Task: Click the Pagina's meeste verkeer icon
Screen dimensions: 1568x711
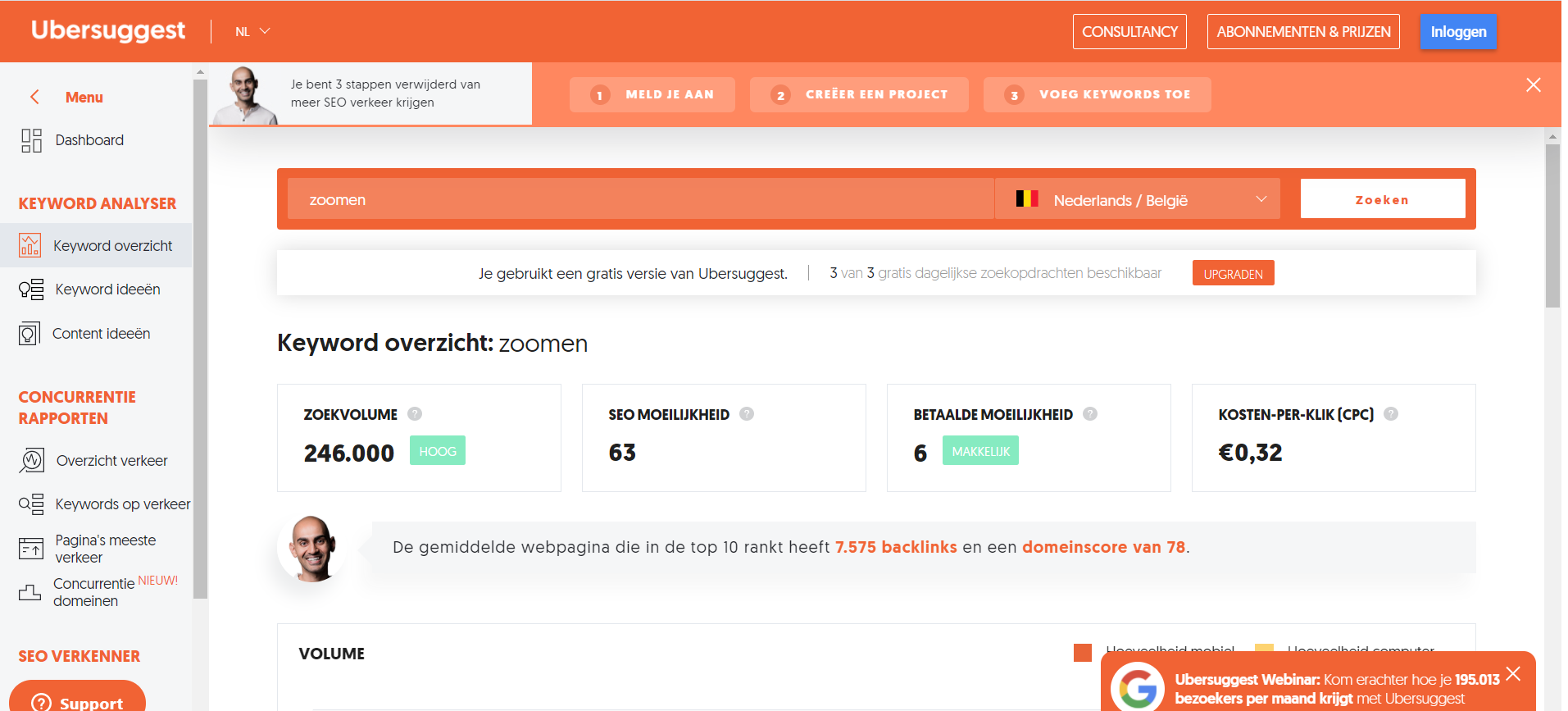Action: click(x=31, y=548)
